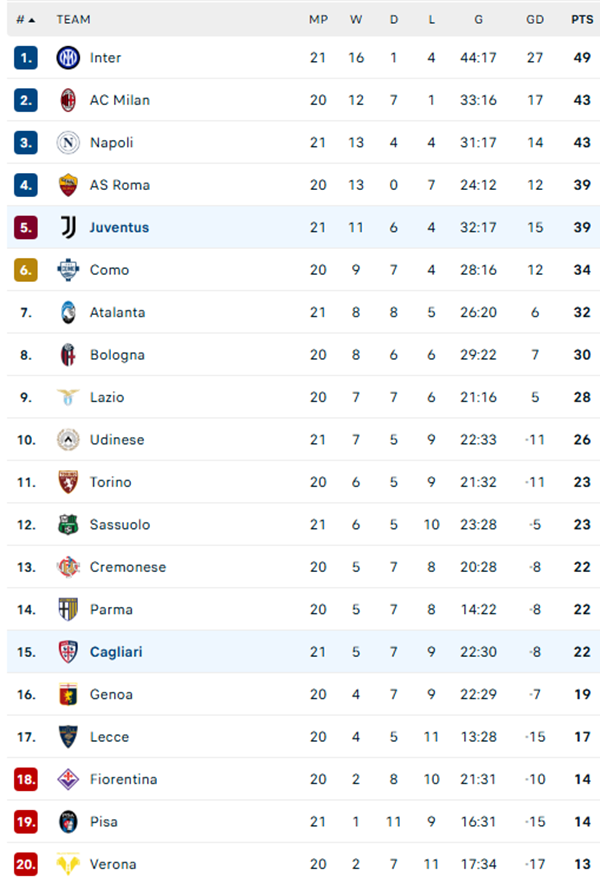Click the Verona club crest
The width and height of the screenshot is (600, 882).
point(66,864)
